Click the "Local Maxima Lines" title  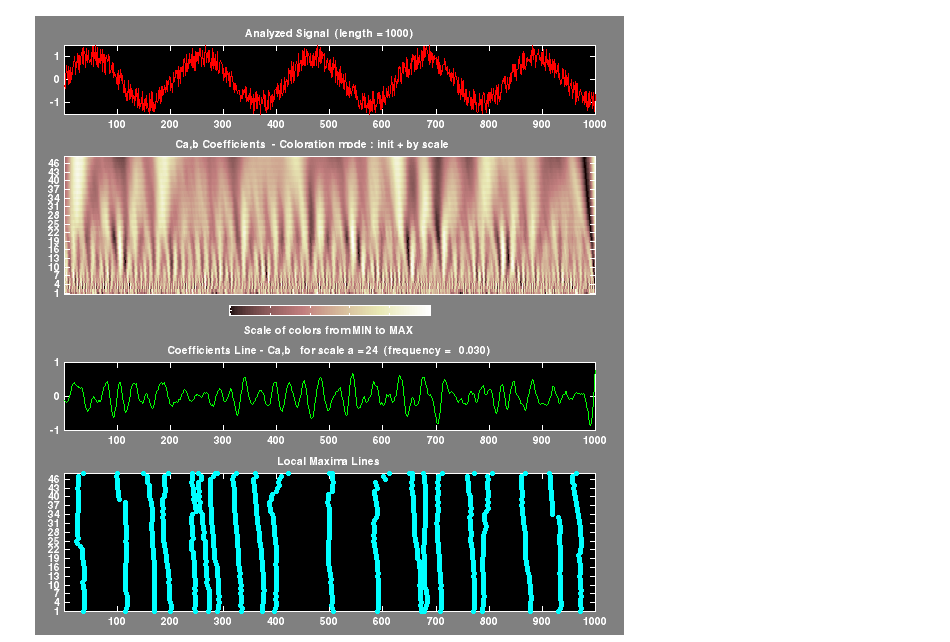click(329, 461)
